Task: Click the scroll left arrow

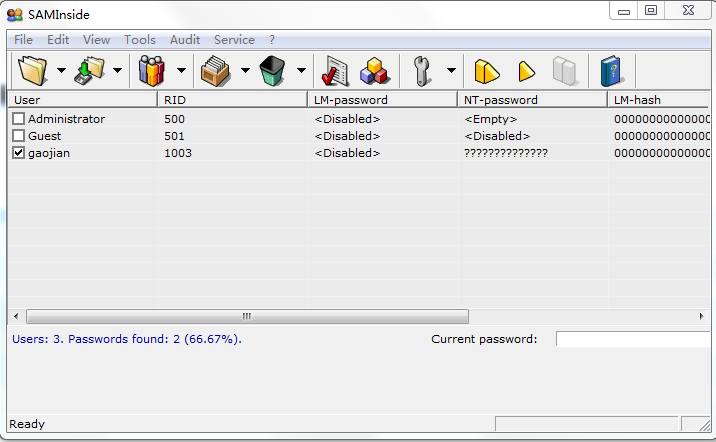Action: click(x=16, y=316)
